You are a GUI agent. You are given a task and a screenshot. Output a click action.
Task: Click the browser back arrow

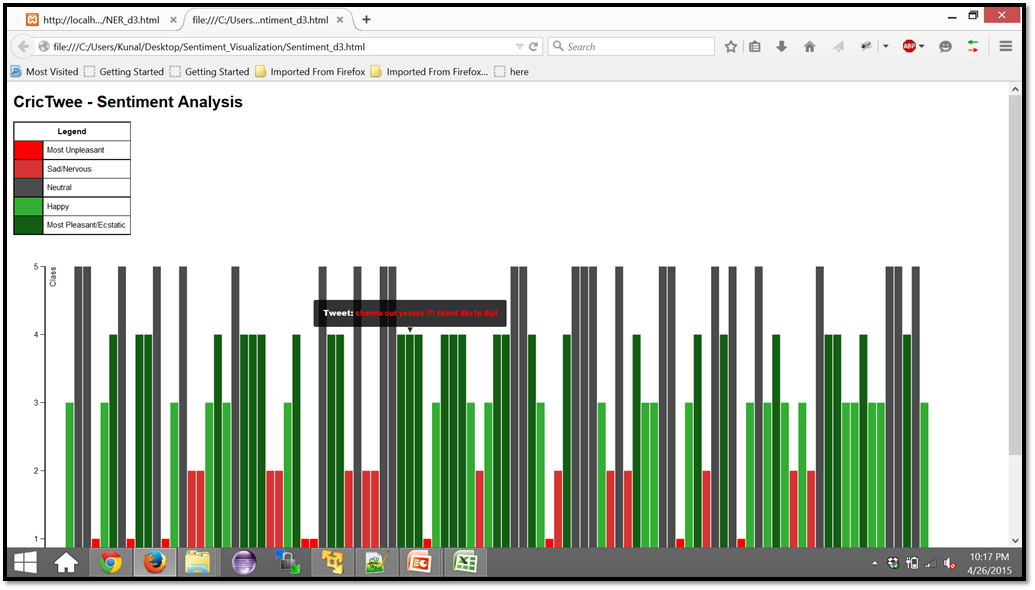click(x=23, y=47)
